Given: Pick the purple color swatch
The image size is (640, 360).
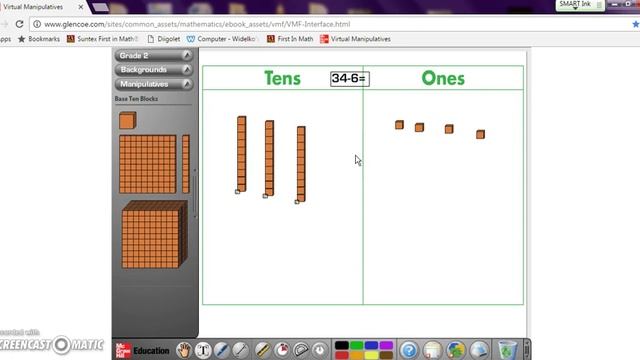Looking at the screenshot, I should coord(386,345).
